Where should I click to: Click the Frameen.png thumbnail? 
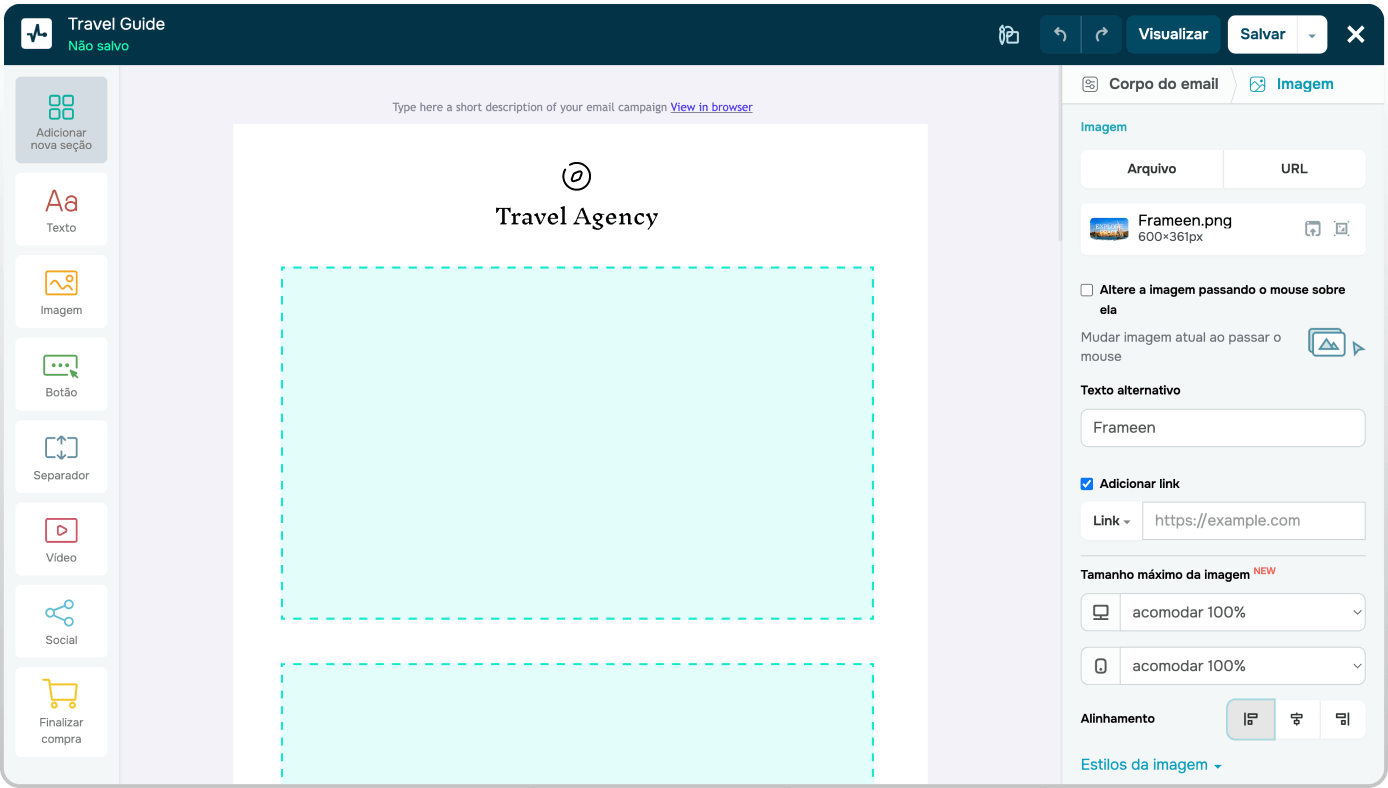[1109, 229]
